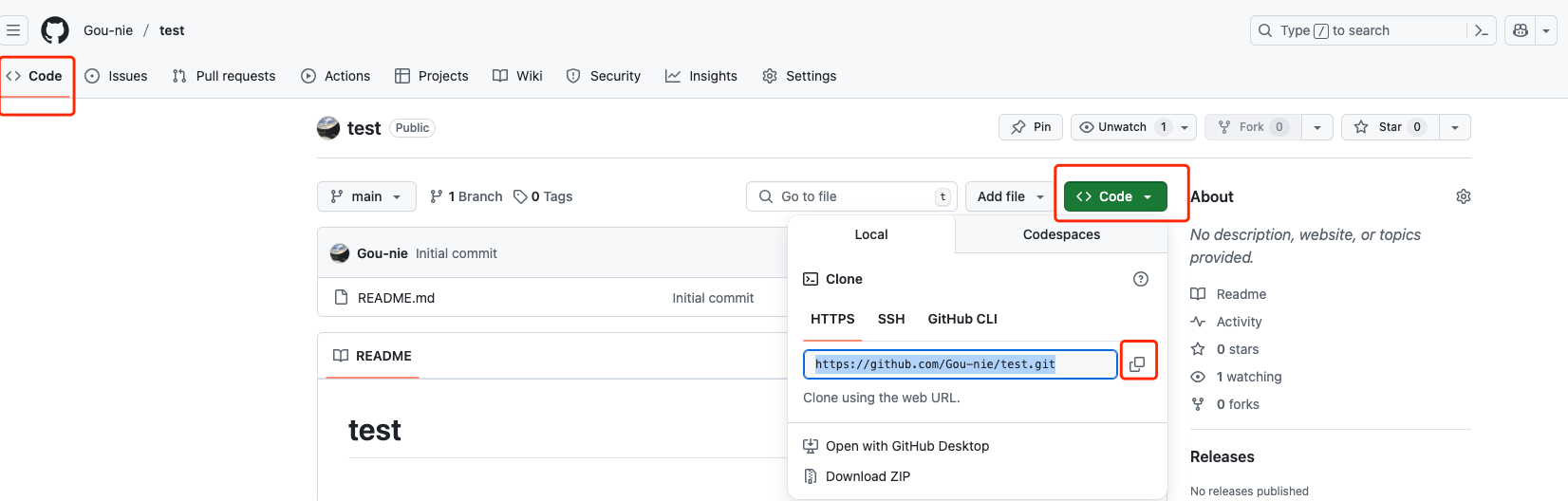Select the SSH clone option
1568x501 pixels.
tap(891, 319)
